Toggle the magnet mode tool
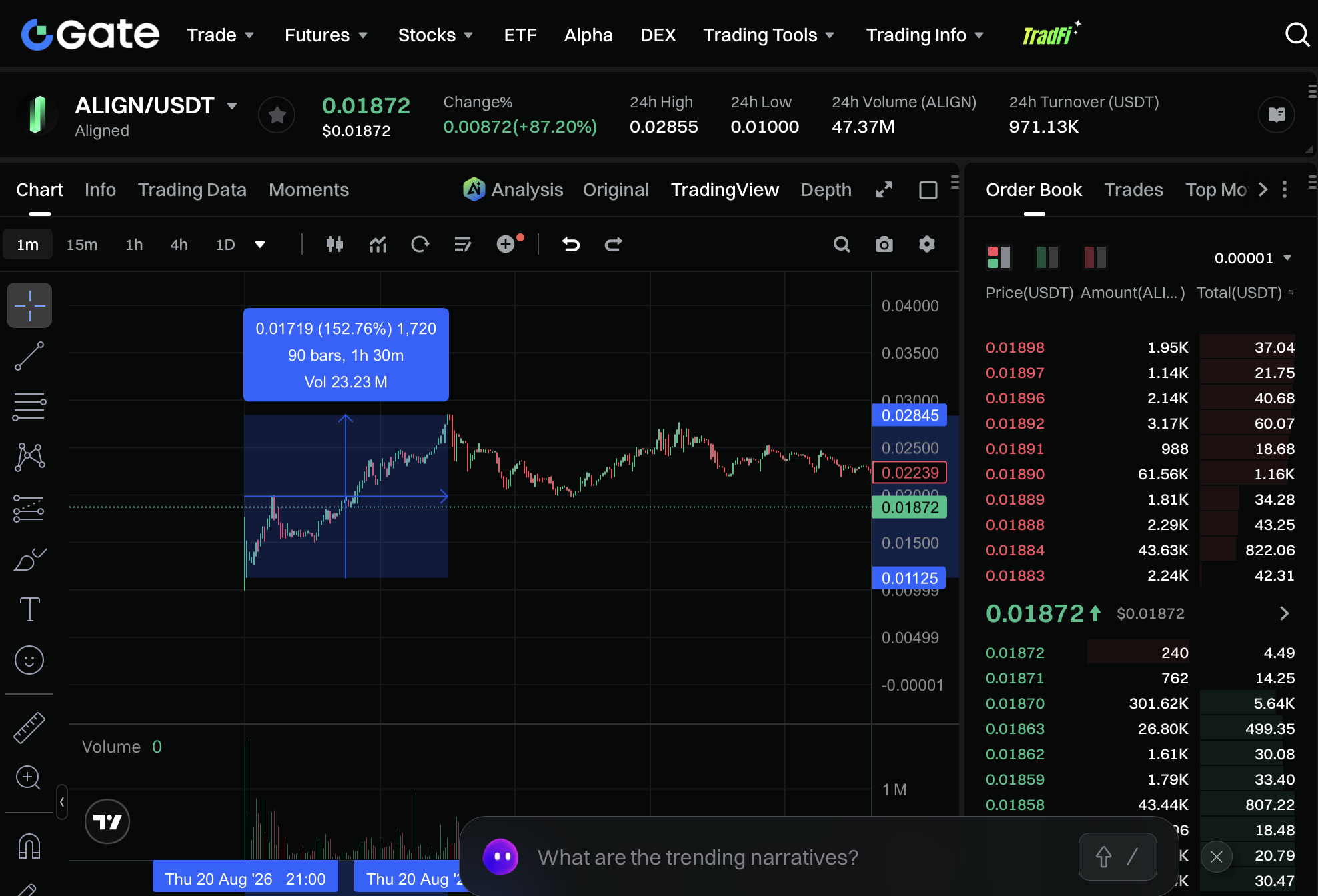Viewport: 1318px width, 896px height. click(x=29, y=847)
